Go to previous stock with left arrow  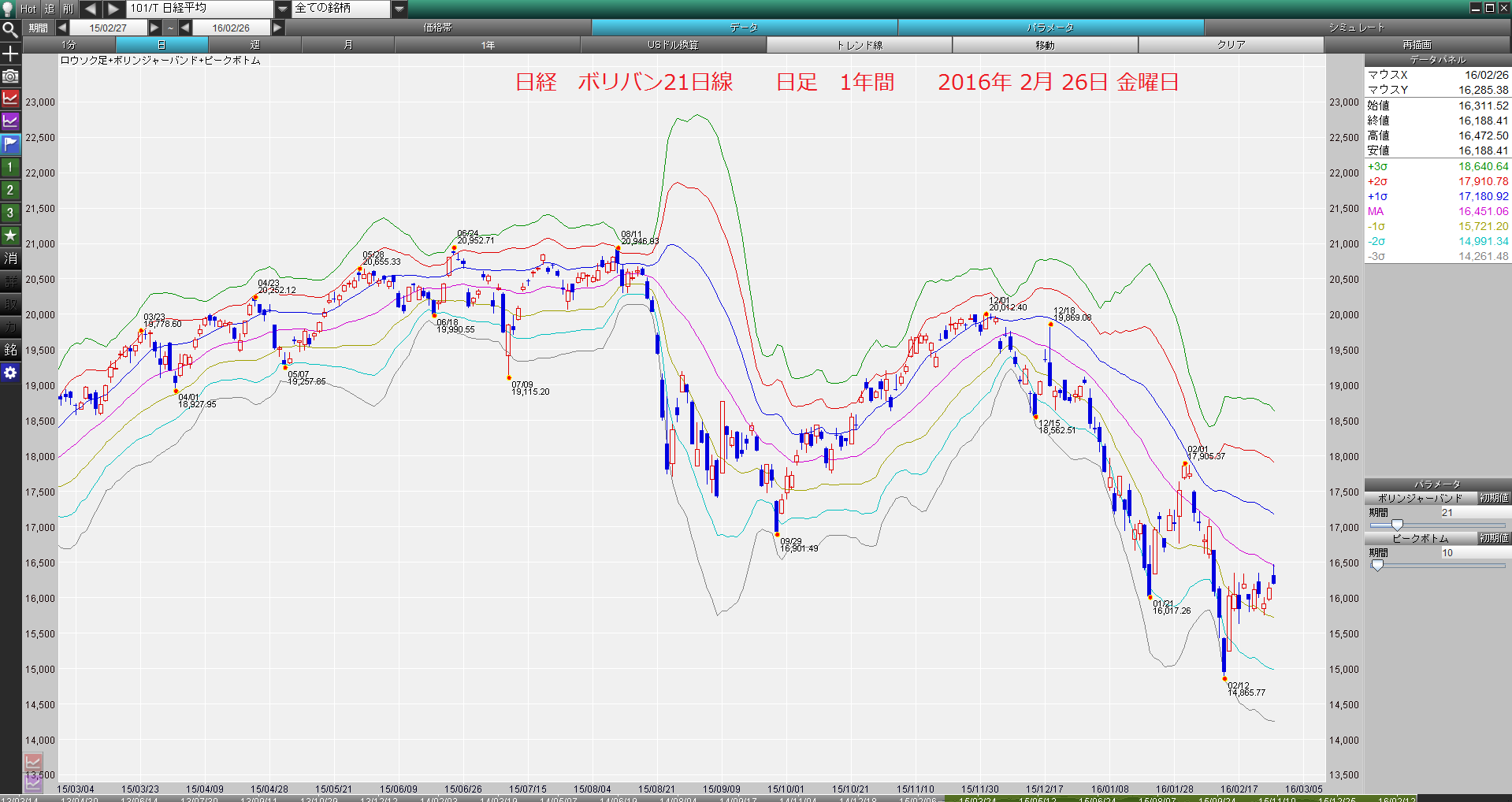point(90,9)
